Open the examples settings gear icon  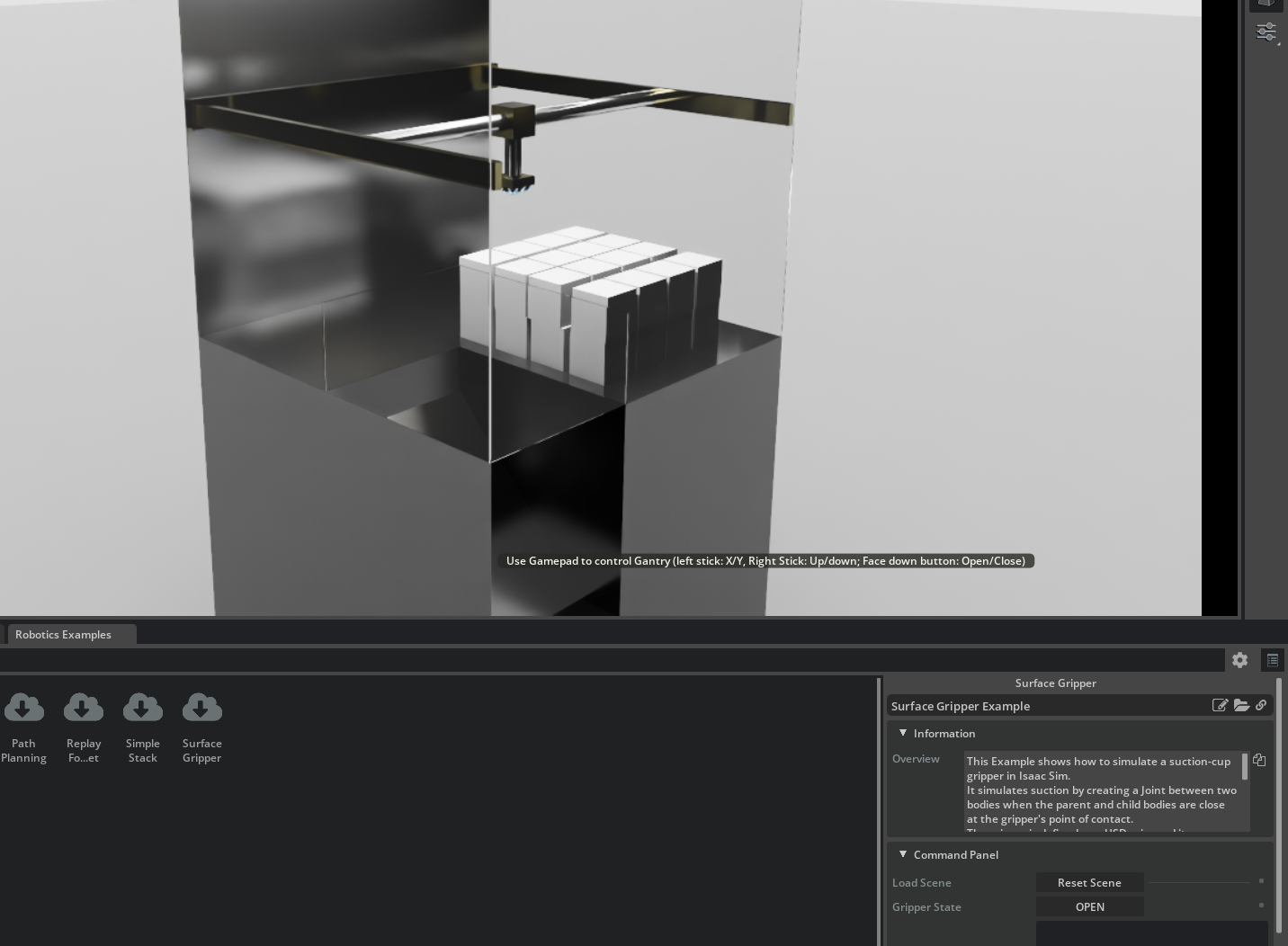(1240, 659)
